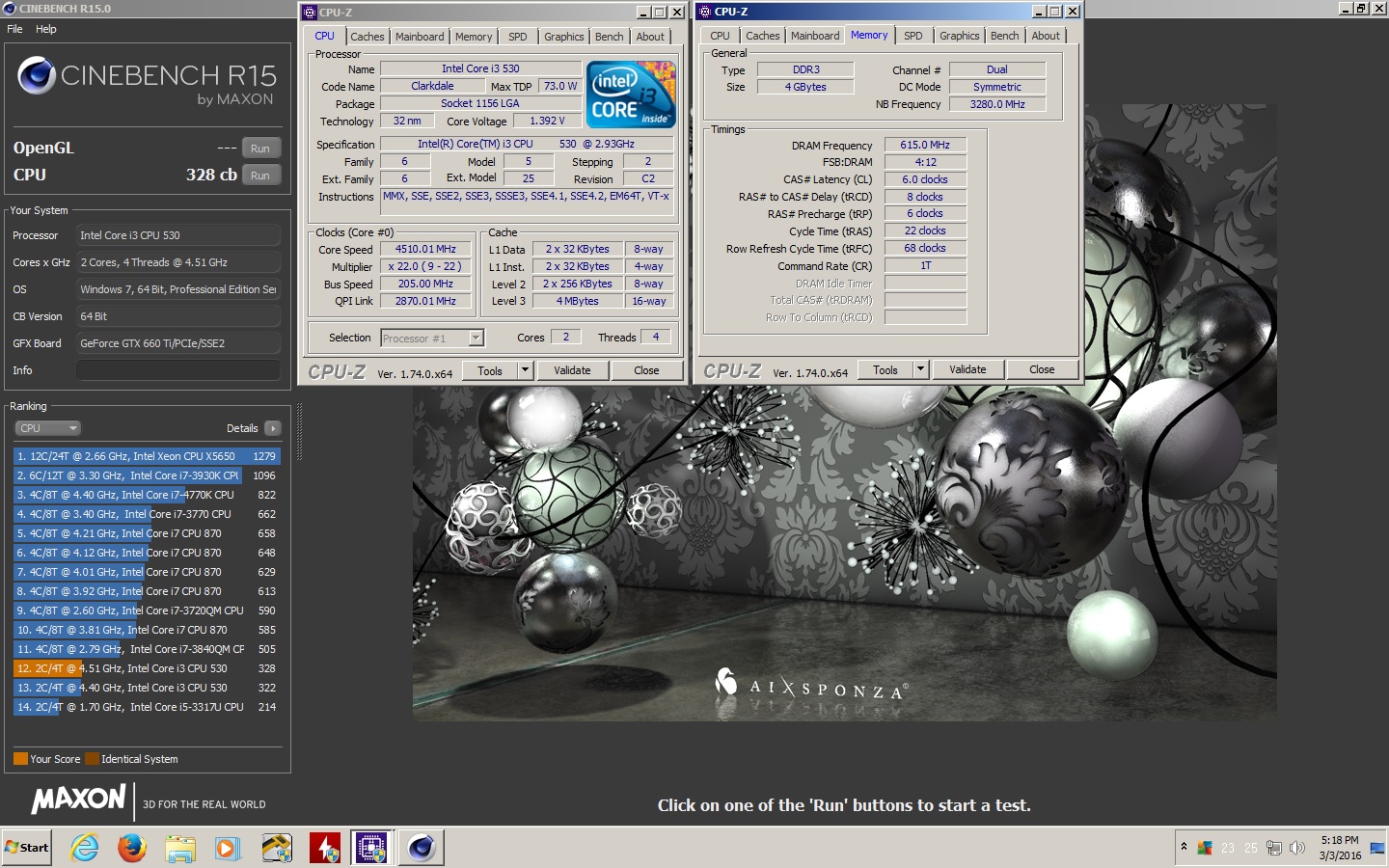This screenshot has width=1389, height=868.
Task: Click the NB Frequency 3280.0 MHz value
Action: pos(997,104)
